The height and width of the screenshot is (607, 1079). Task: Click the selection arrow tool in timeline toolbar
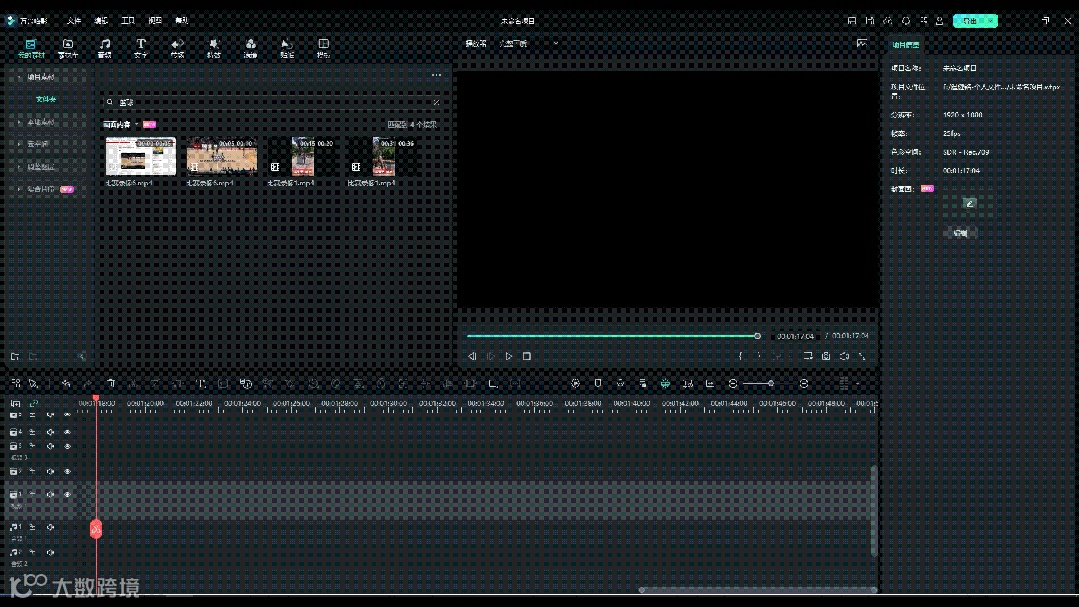click(x=32, y=383)
